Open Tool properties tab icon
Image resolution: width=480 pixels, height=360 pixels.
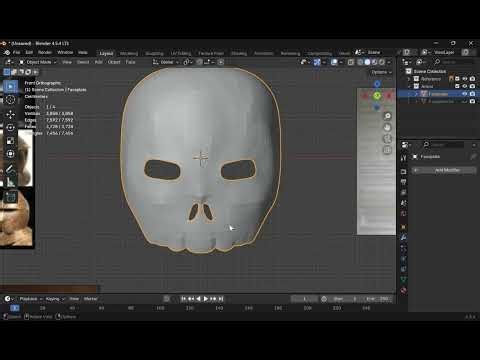point(403,158)
